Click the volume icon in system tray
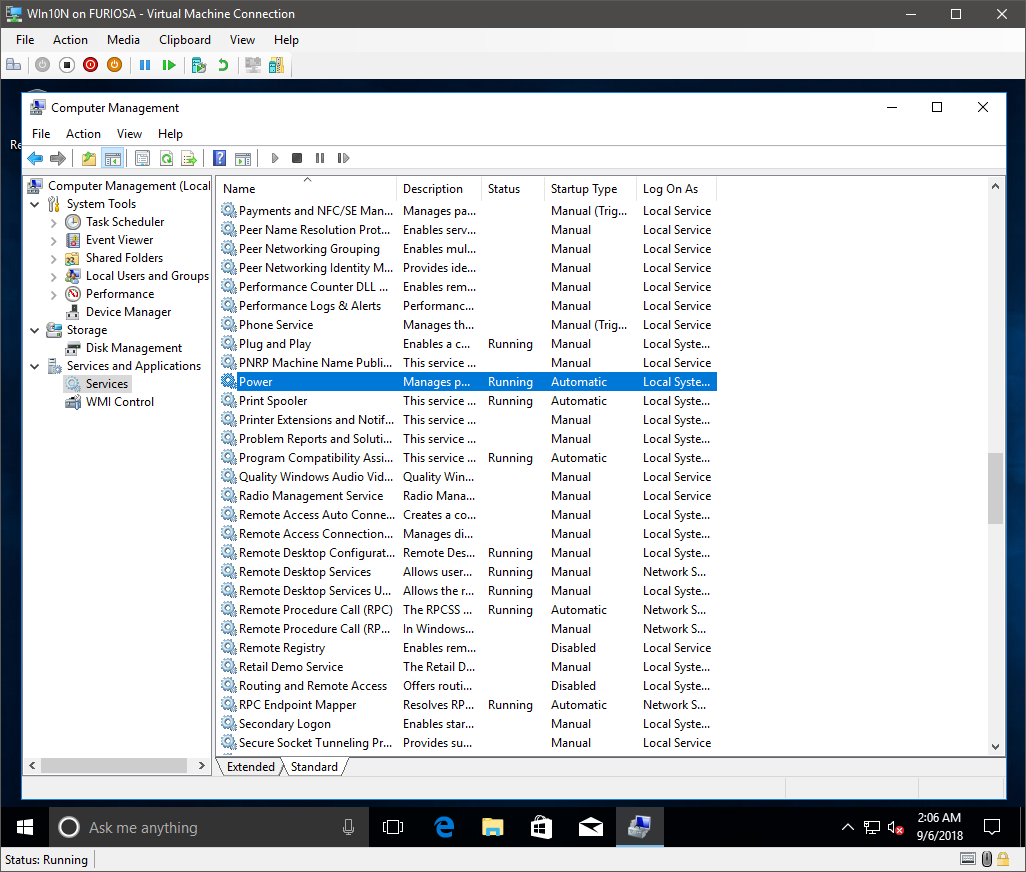 pos(896,828)
